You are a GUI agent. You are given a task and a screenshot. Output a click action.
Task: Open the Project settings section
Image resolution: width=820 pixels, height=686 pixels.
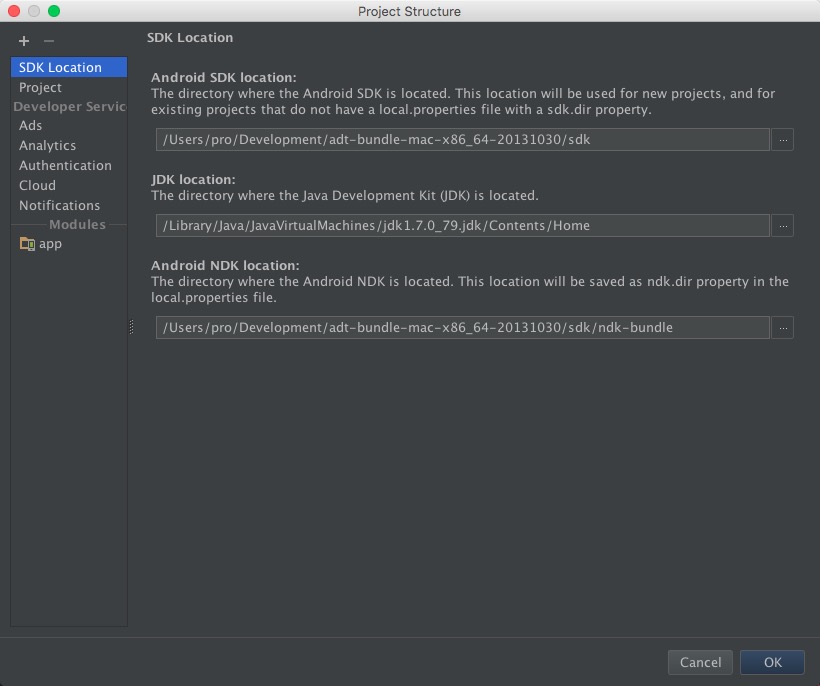coord(40,88)
